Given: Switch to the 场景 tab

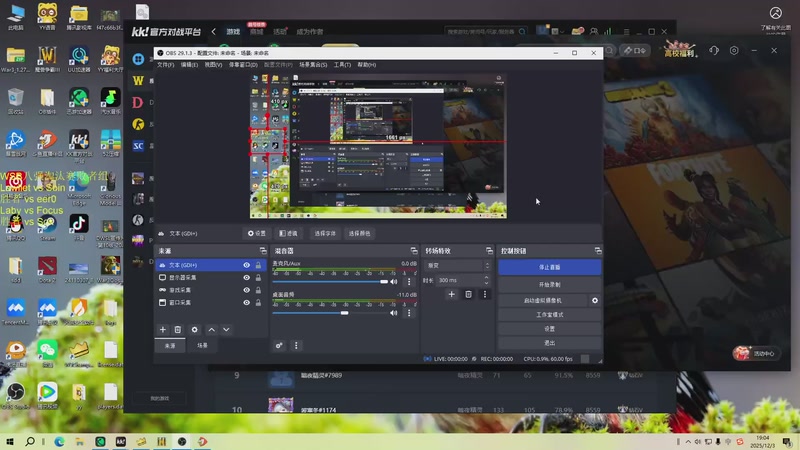Looking at the screenshot, I should [x=203, y=345].
